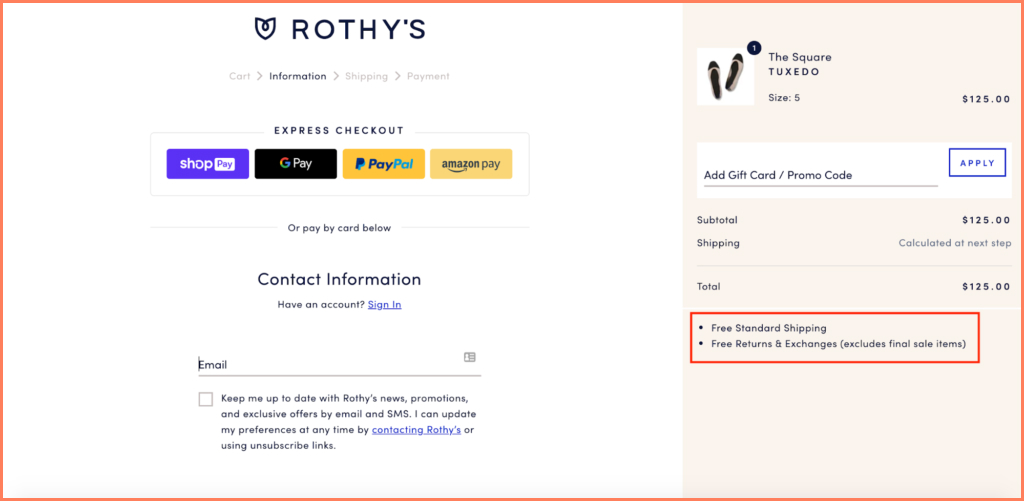Viewport: 1024px width, 501px height.
Task: Jump to Shipping breadcrumb step
Action: click(366, 76)
